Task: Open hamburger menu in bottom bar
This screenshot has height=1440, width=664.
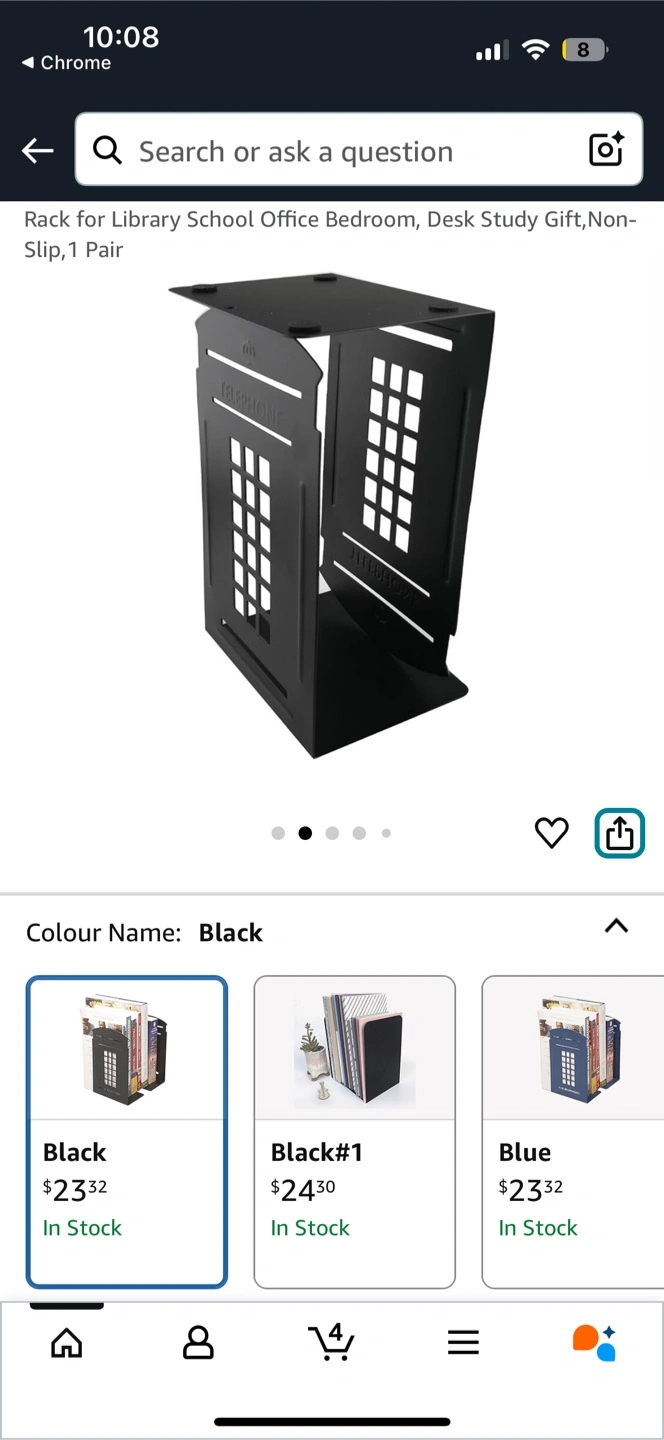Action: coord(463,1342)
